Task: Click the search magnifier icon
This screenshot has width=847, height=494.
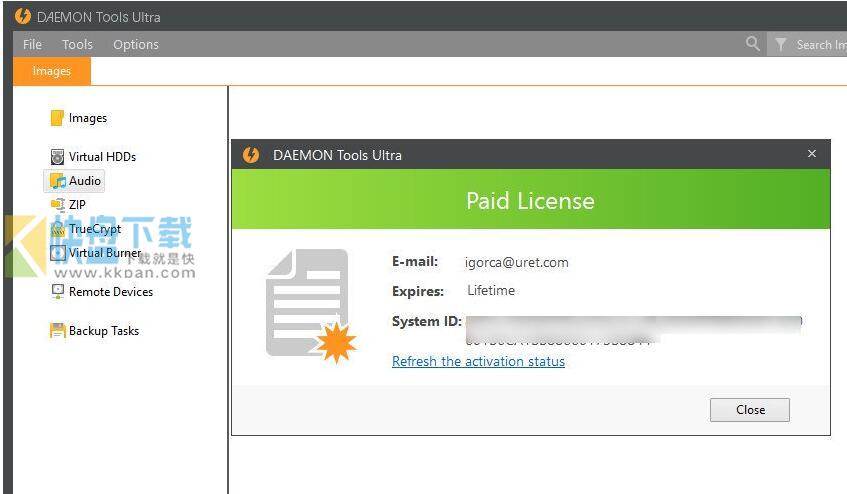Action: (x=752, y=43)
